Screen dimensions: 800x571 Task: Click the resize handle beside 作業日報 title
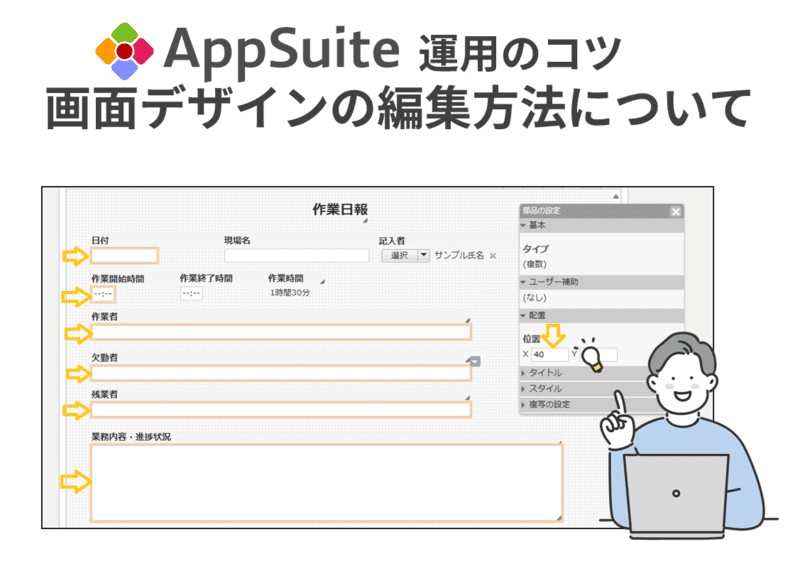(365, 220)
